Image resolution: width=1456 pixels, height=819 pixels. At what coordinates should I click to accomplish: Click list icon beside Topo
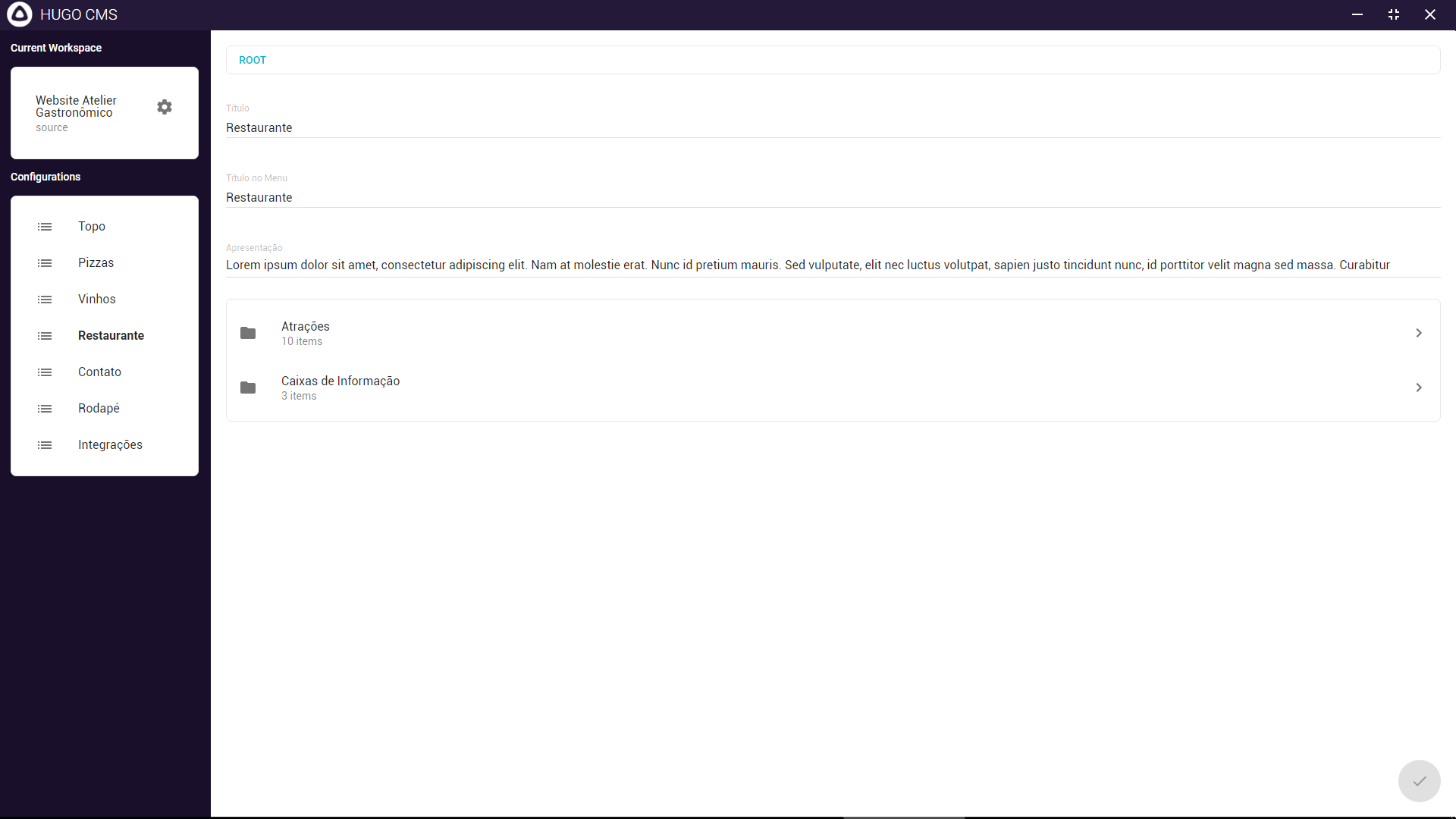45,227
